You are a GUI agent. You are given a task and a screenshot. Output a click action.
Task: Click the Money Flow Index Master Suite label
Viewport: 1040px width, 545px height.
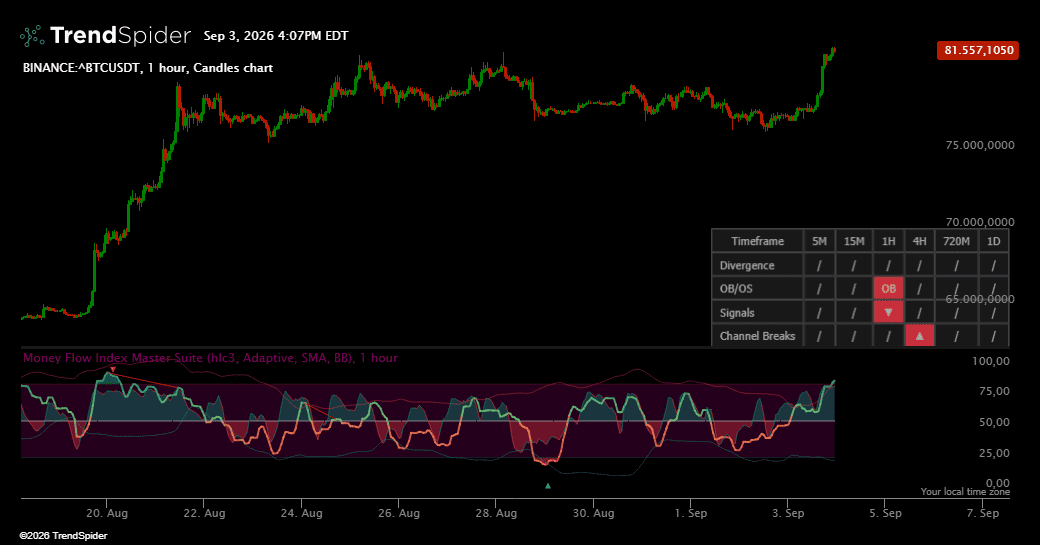point(210,358)
